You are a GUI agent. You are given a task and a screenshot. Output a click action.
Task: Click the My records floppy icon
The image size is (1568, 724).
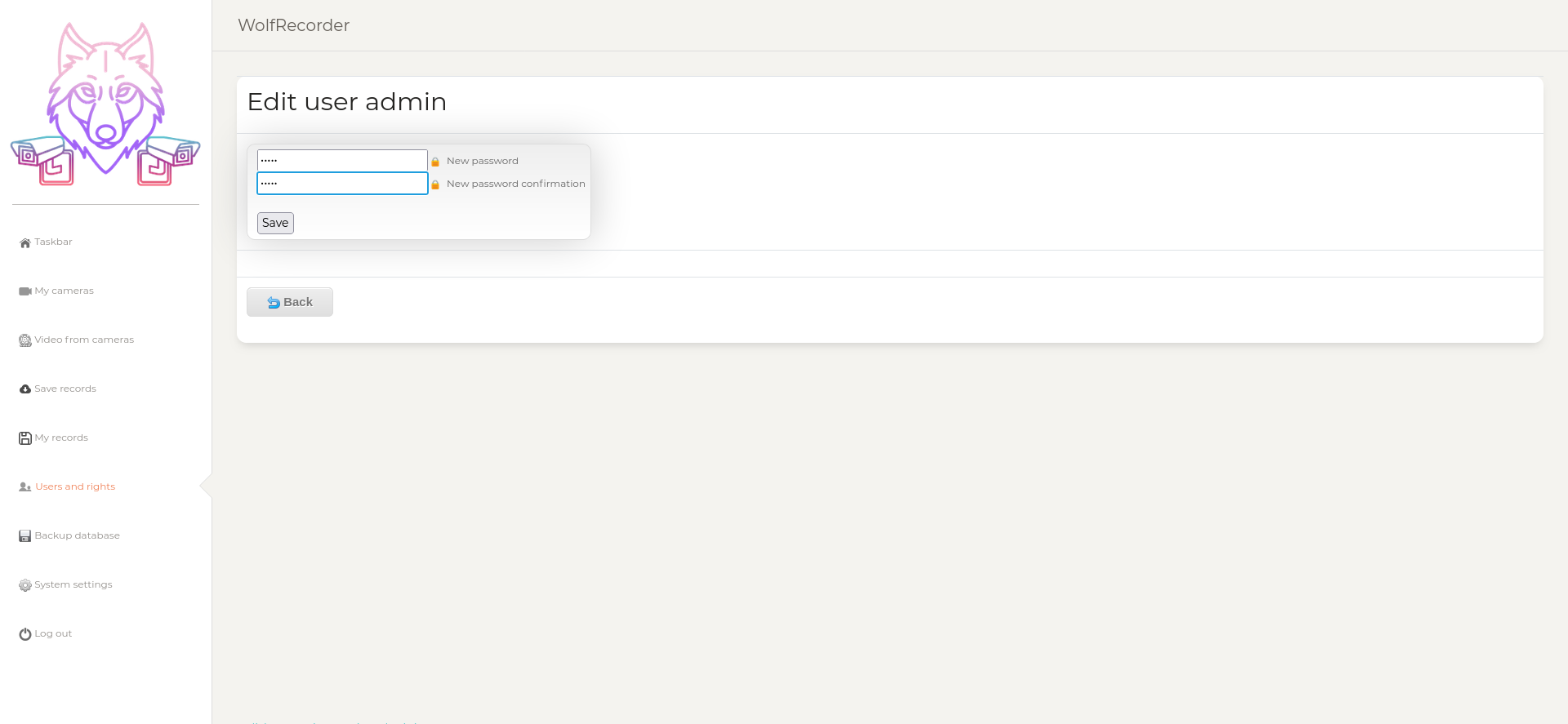click(25, 438)
